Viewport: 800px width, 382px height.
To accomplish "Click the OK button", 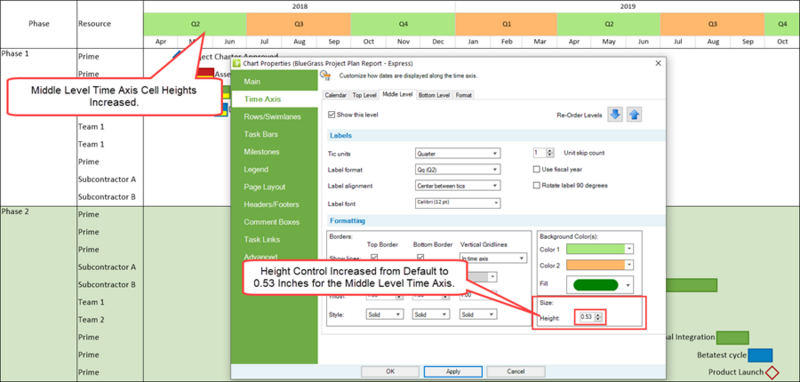I will click(390, 372).
